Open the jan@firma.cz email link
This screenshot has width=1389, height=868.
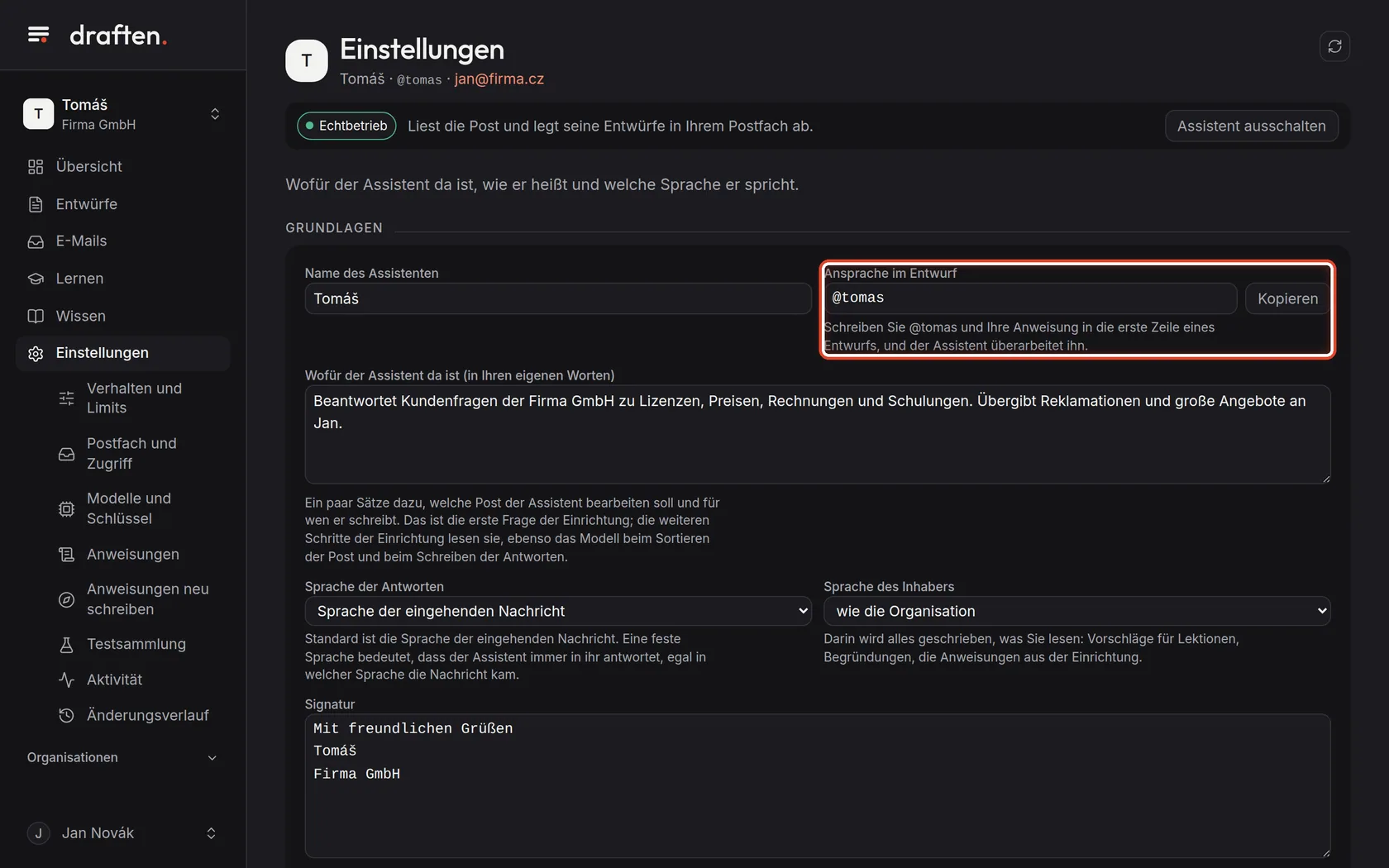tap(499, 79)
